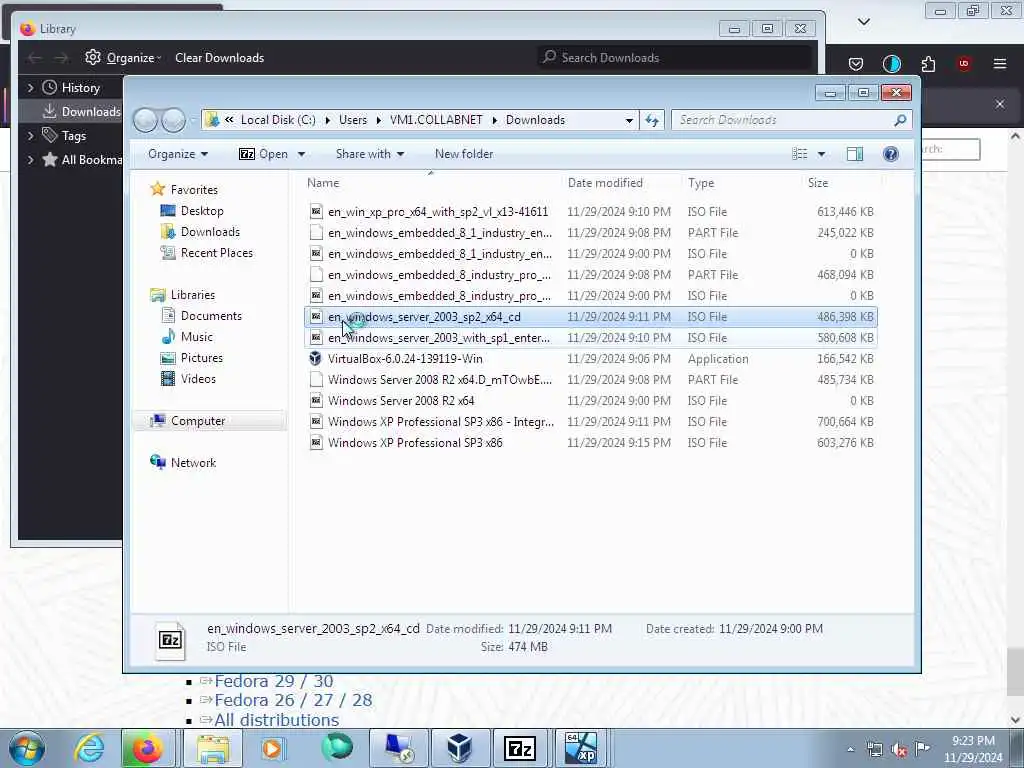
Task: Select en_windows_server_2003_with_sp1_enter file
Action: point(590,338)
